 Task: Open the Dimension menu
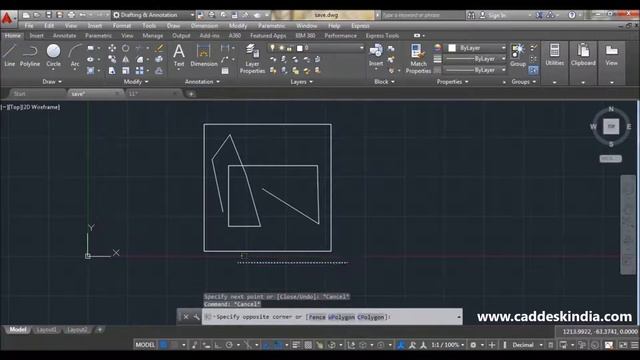click(204, 26)
